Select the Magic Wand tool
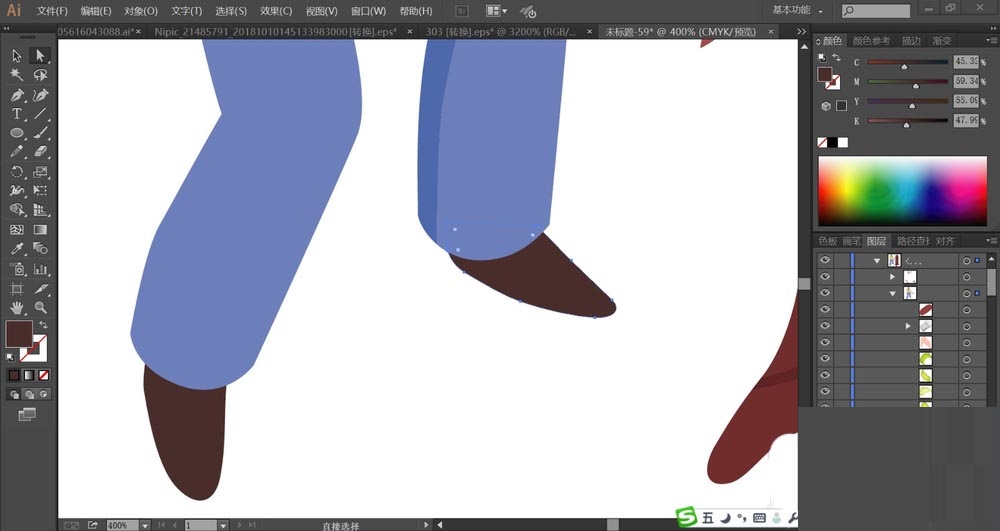This screenshot has width=1000, height=531. click(17, 75)
